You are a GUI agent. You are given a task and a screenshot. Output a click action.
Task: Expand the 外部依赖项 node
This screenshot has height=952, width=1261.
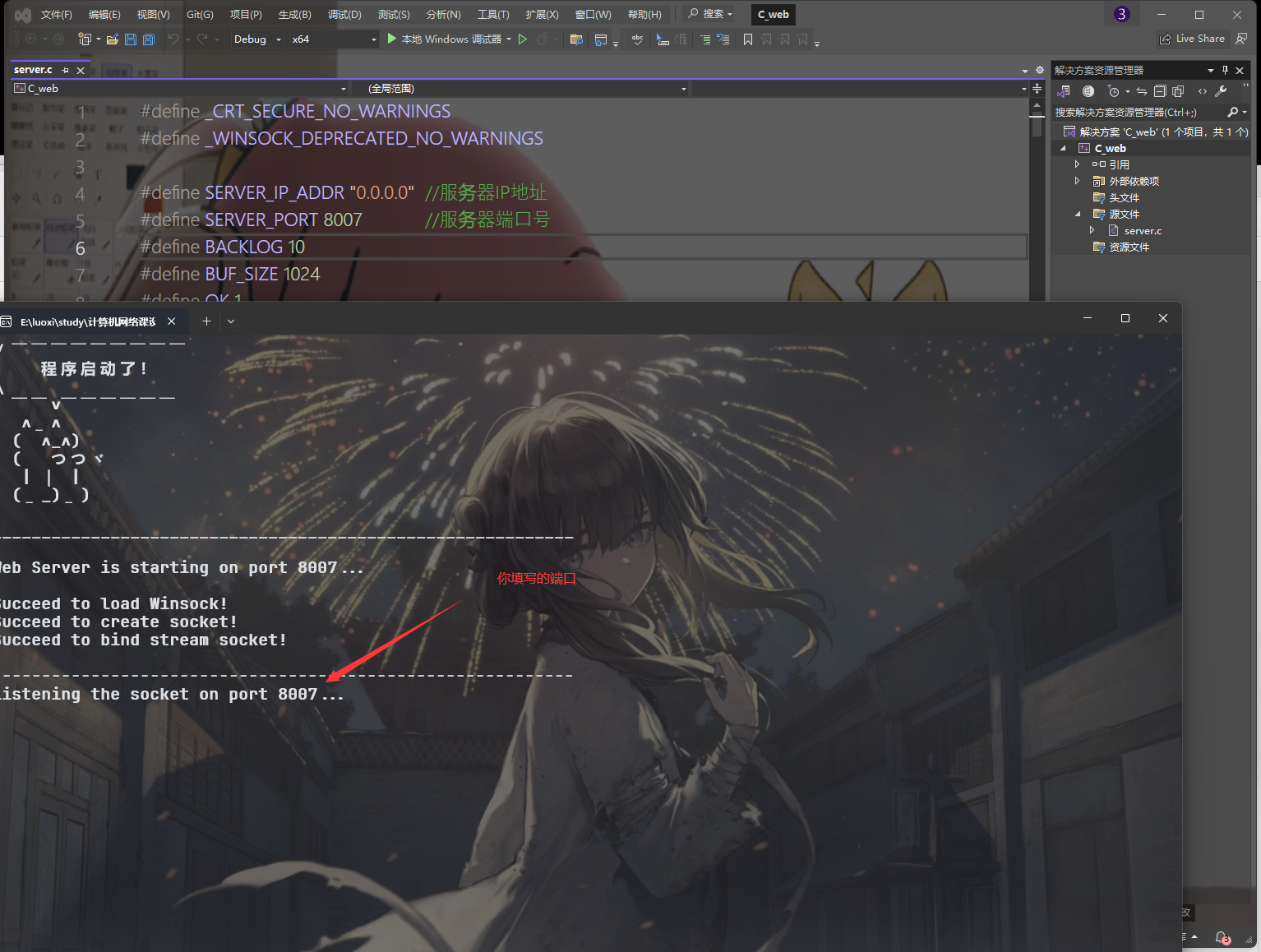tap(1077, 181)
